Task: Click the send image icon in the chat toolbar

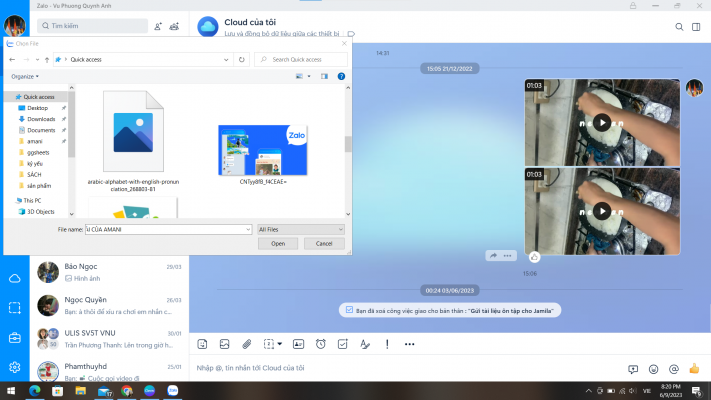Action: click(224, 344)
